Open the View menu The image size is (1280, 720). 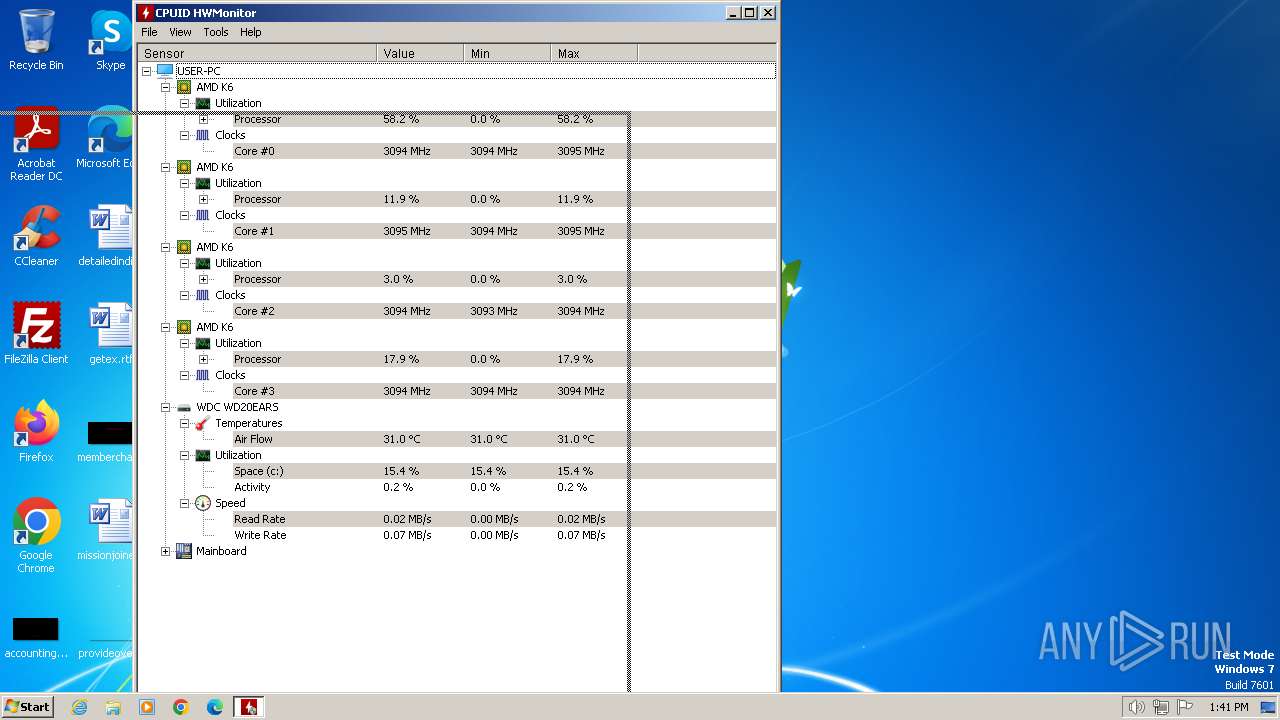[180, 32]
